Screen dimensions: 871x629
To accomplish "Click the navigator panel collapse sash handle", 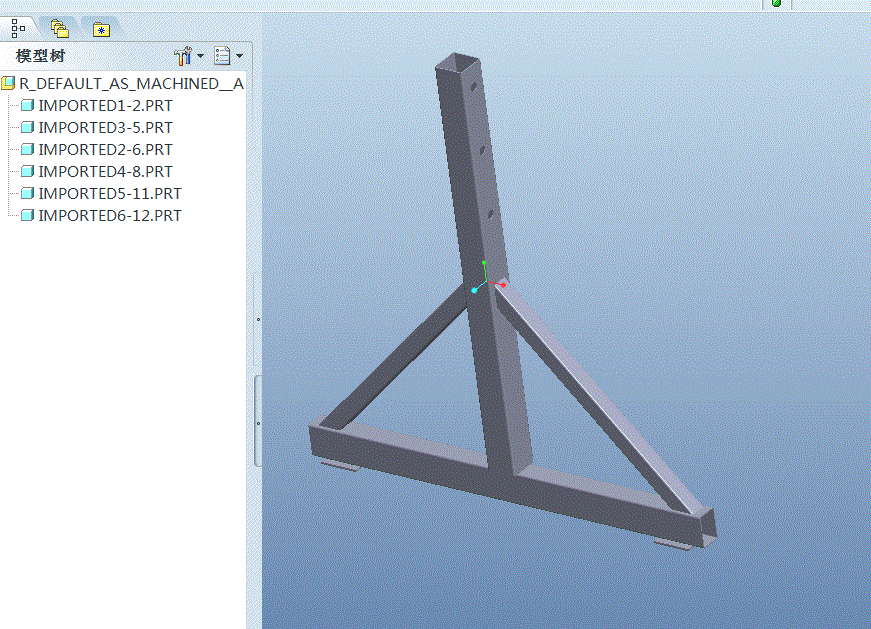I will coord(258,421).
